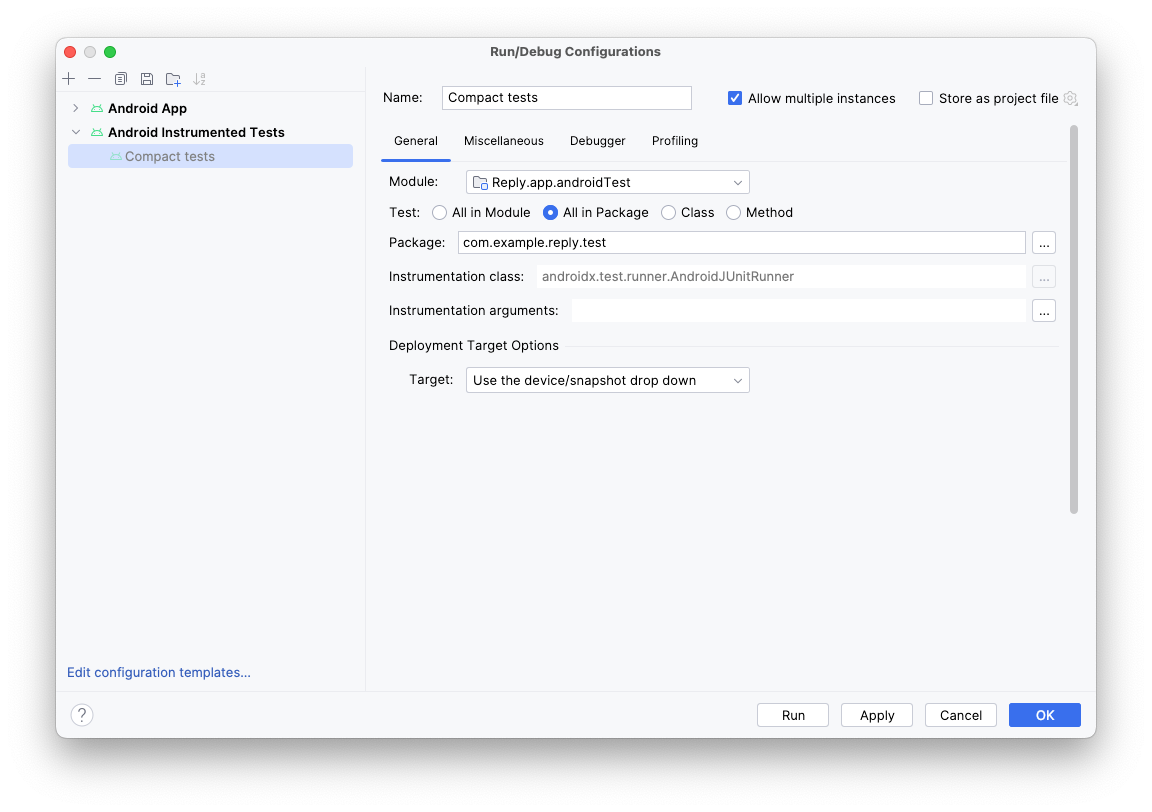Open the deployment Target dropdown
This screenshot has height=812, width=1152.
click(x=607, y=380)
